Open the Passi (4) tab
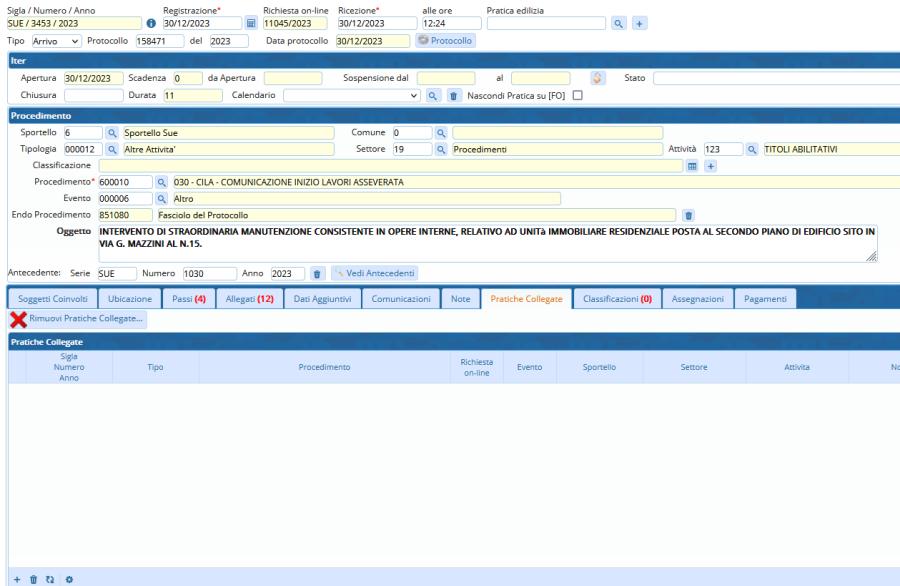This screenshot has width=900, height=586. (189, 299)
